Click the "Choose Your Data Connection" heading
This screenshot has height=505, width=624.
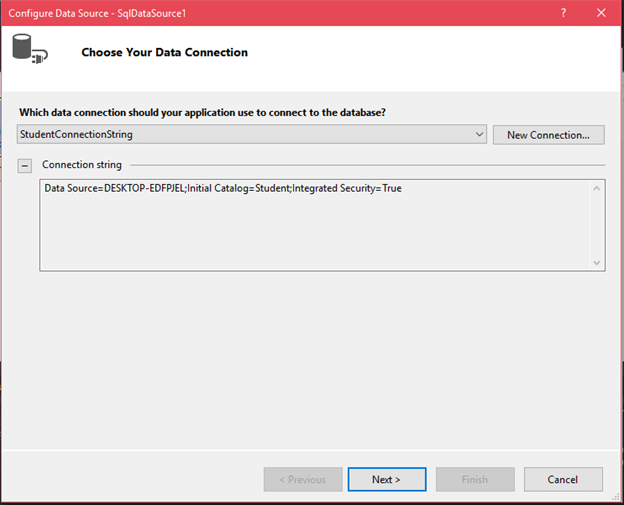(164, 52)
